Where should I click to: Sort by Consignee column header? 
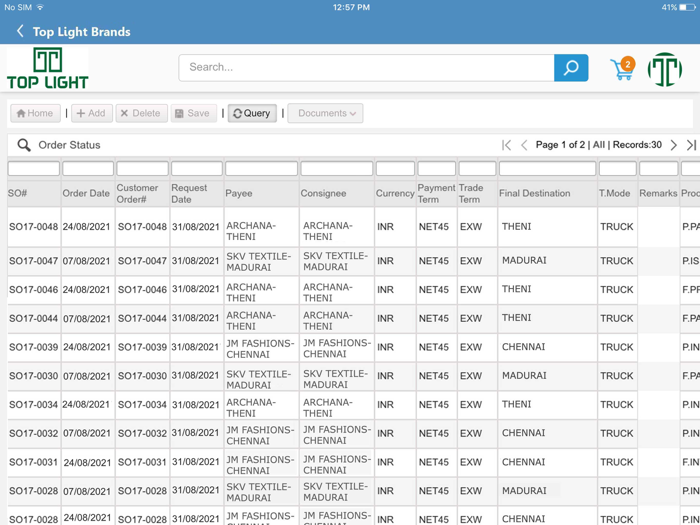(323, 193)
